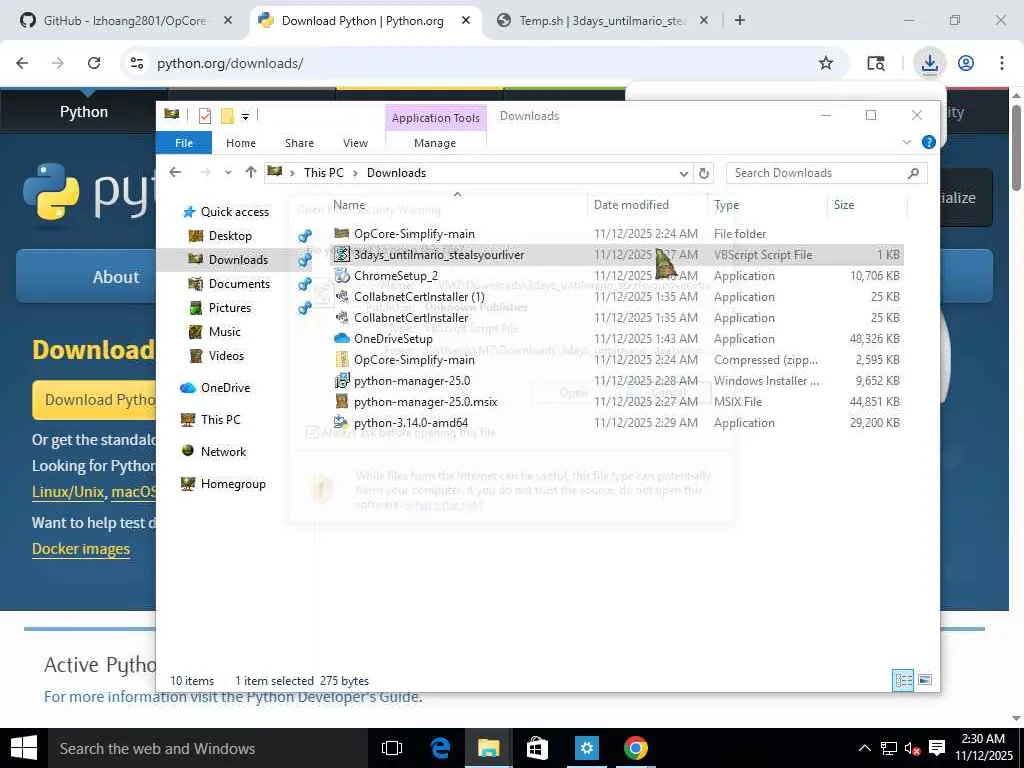The image size is (1024, 768).
Task: Open the Chrome profile icon
Action: 966,63
